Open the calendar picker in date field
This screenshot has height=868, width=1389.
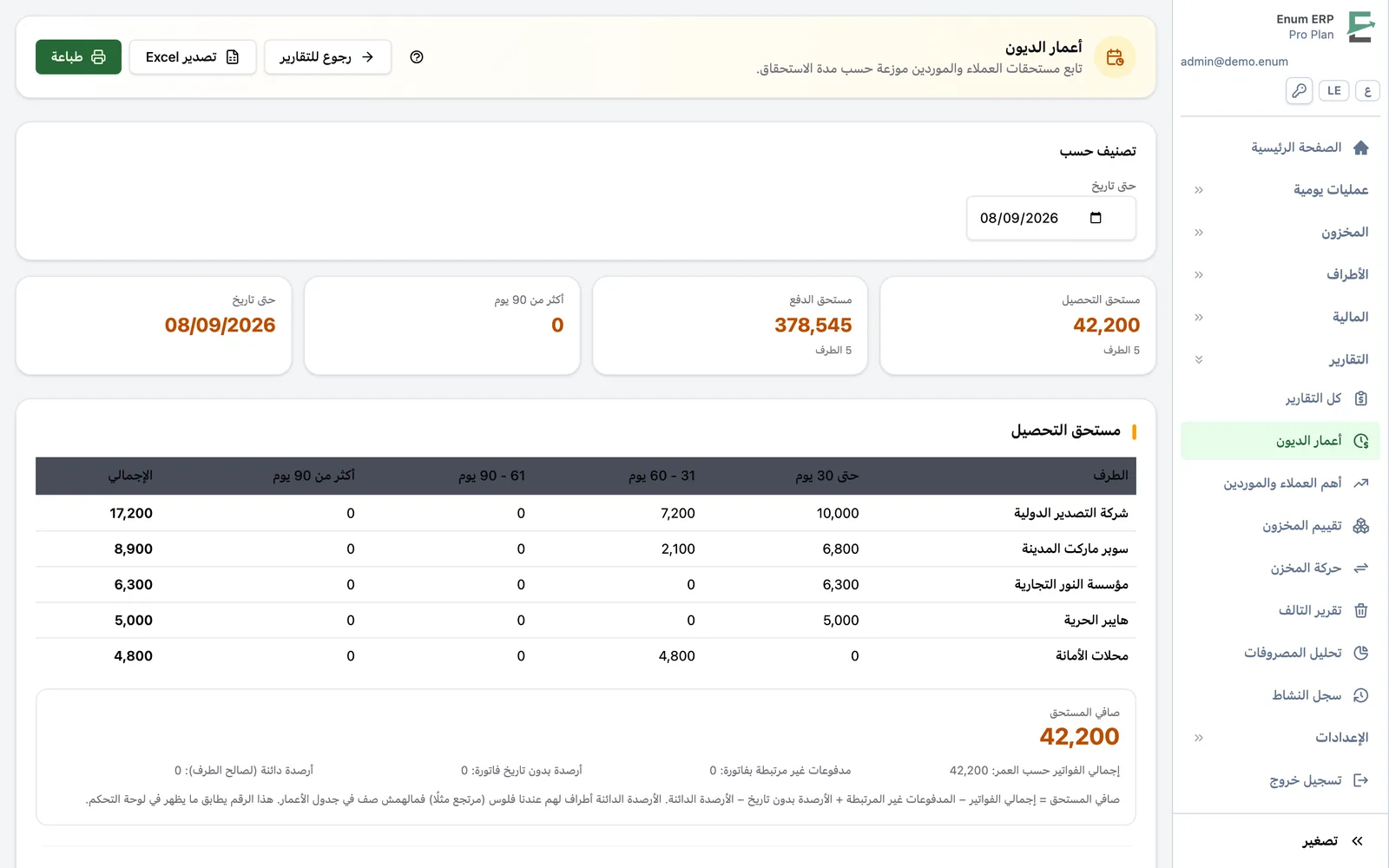pyautogui.click(x=1096, y=218)
